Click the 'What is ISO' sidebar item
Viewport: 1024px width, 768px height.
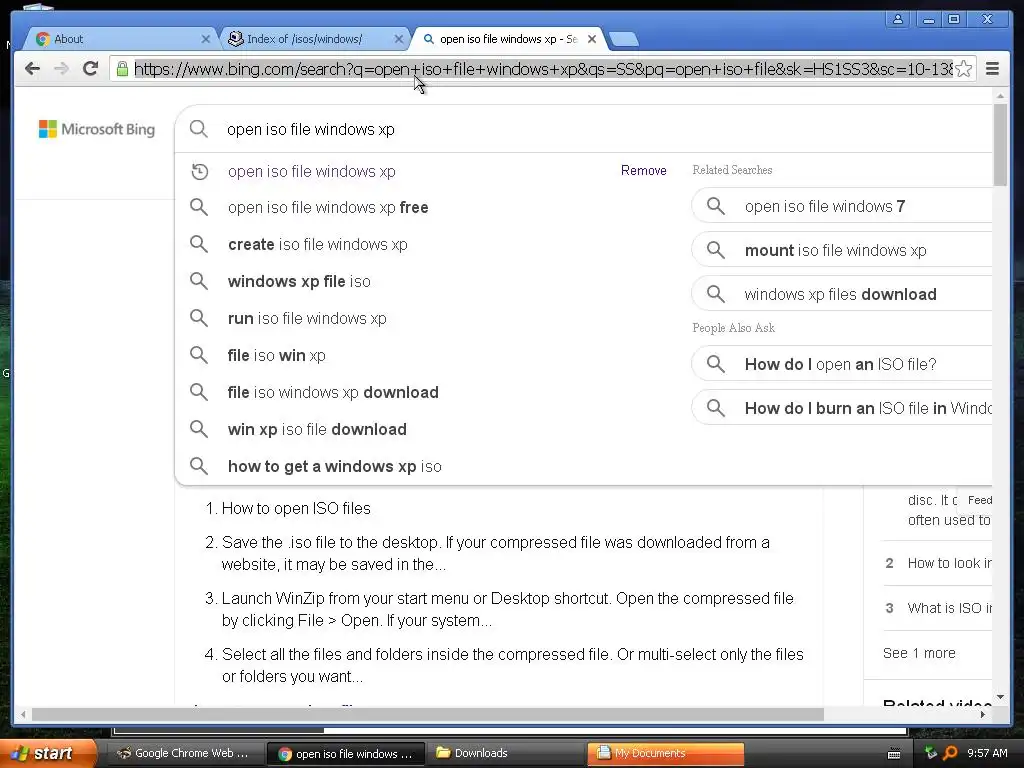tap(949, 608)
